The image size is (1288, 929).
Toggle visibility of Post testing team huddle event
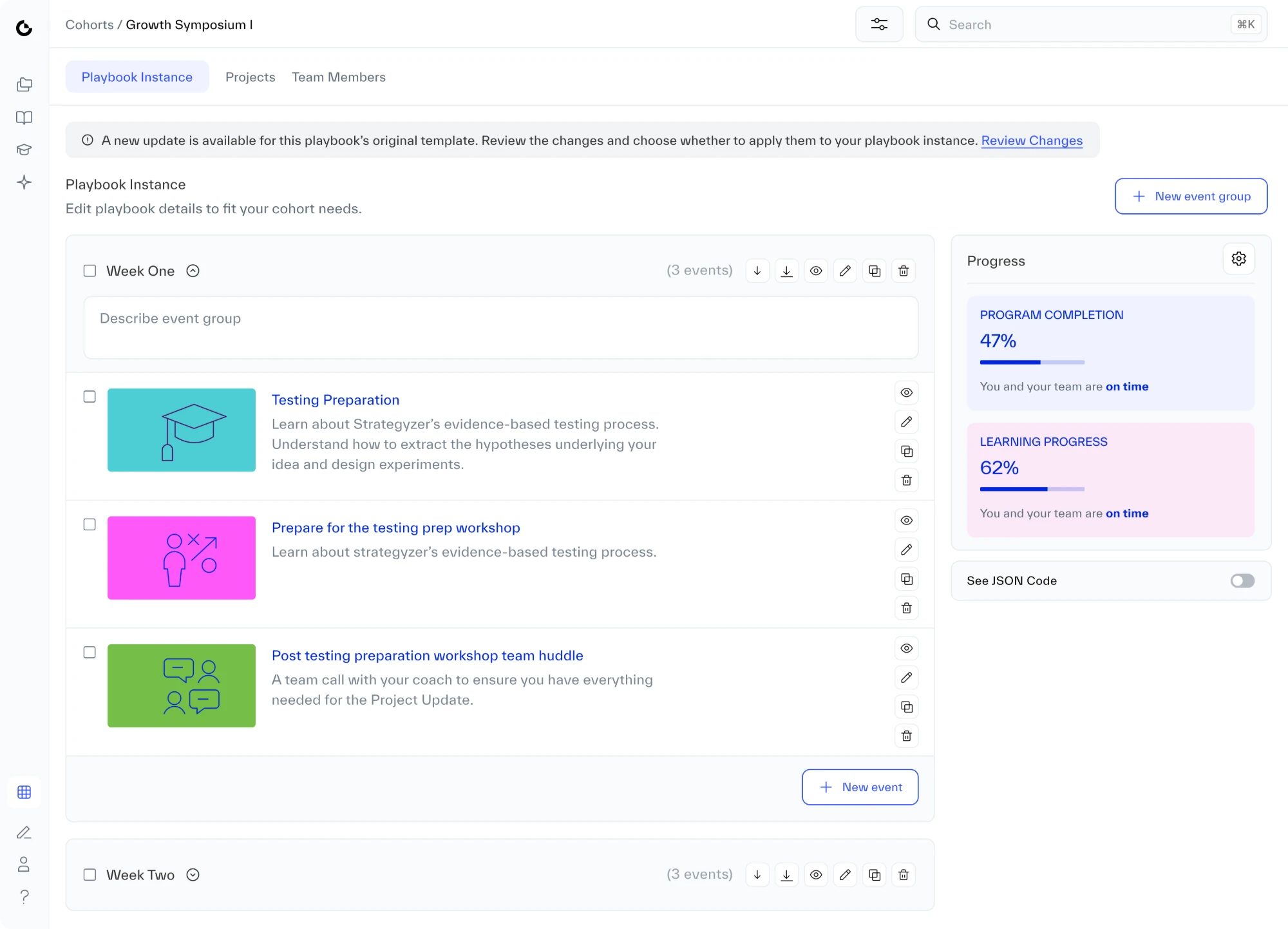coord(906,648)
